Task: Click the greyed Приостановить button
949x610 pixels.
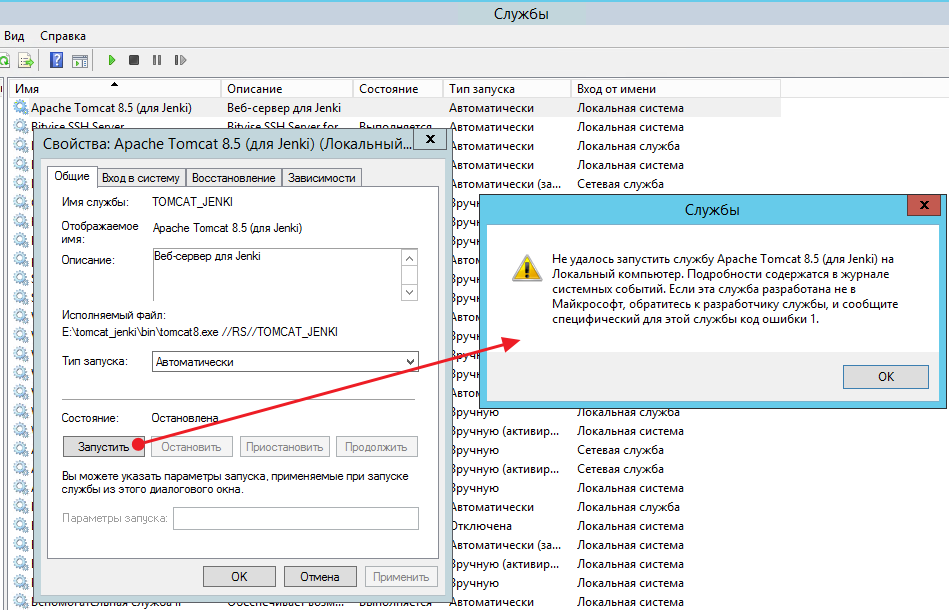Action: [x=284, y=447]
